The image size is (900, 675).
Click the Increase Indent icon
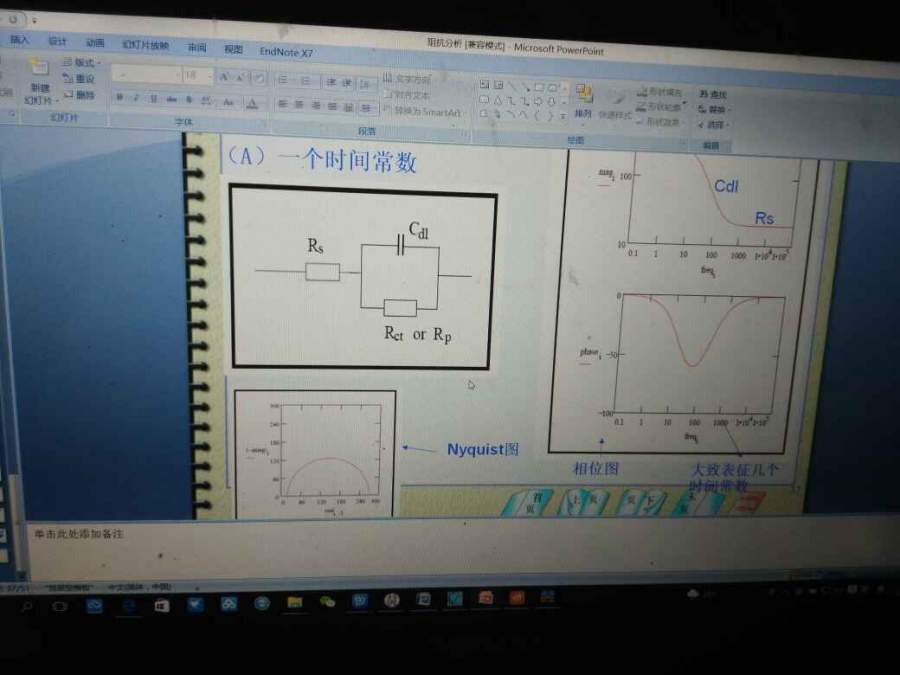(x=347, y=83)
